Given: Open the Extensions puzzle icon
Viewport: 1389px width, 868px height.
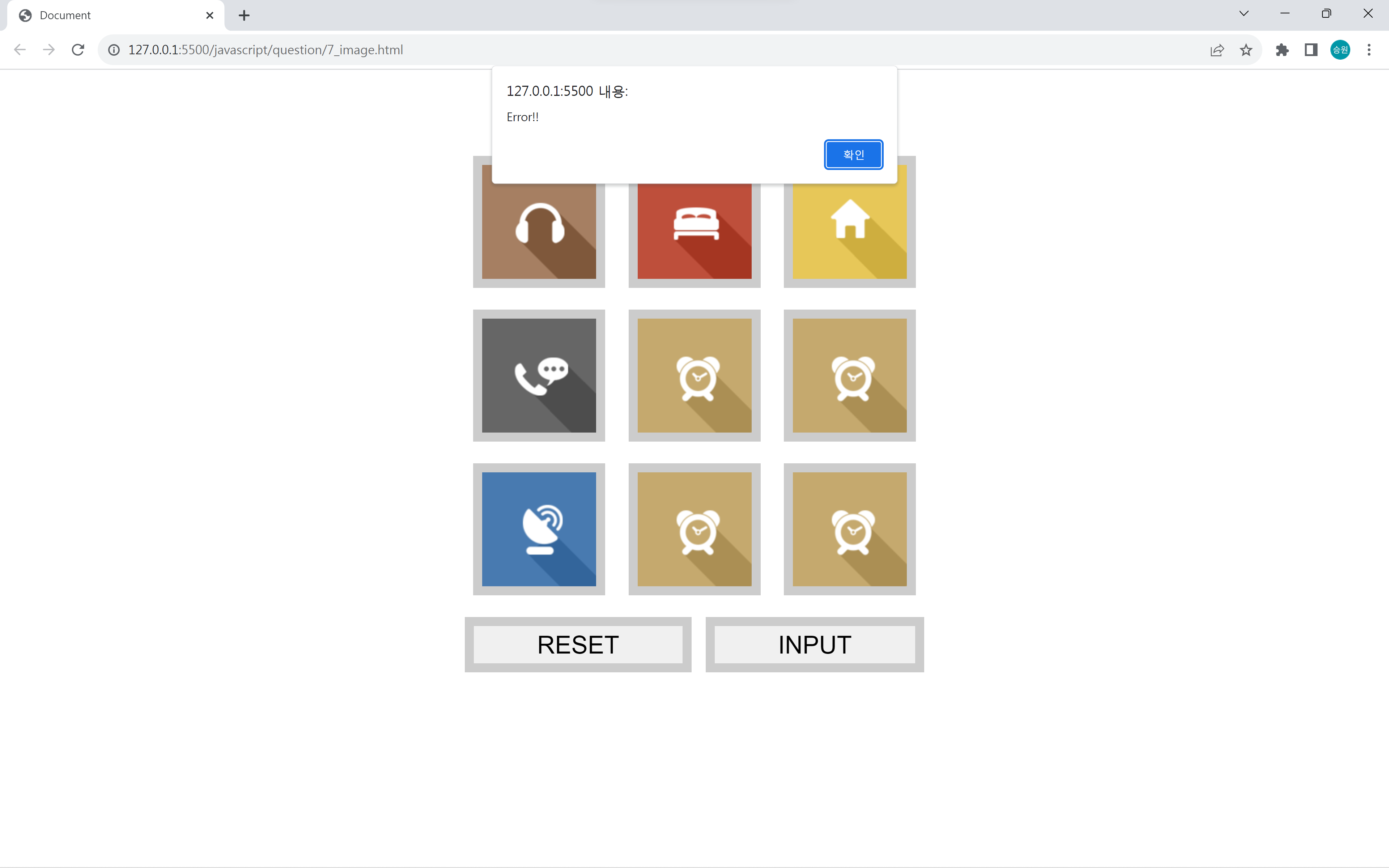Looking at the screenshot, I should [x=1282, y=50].
